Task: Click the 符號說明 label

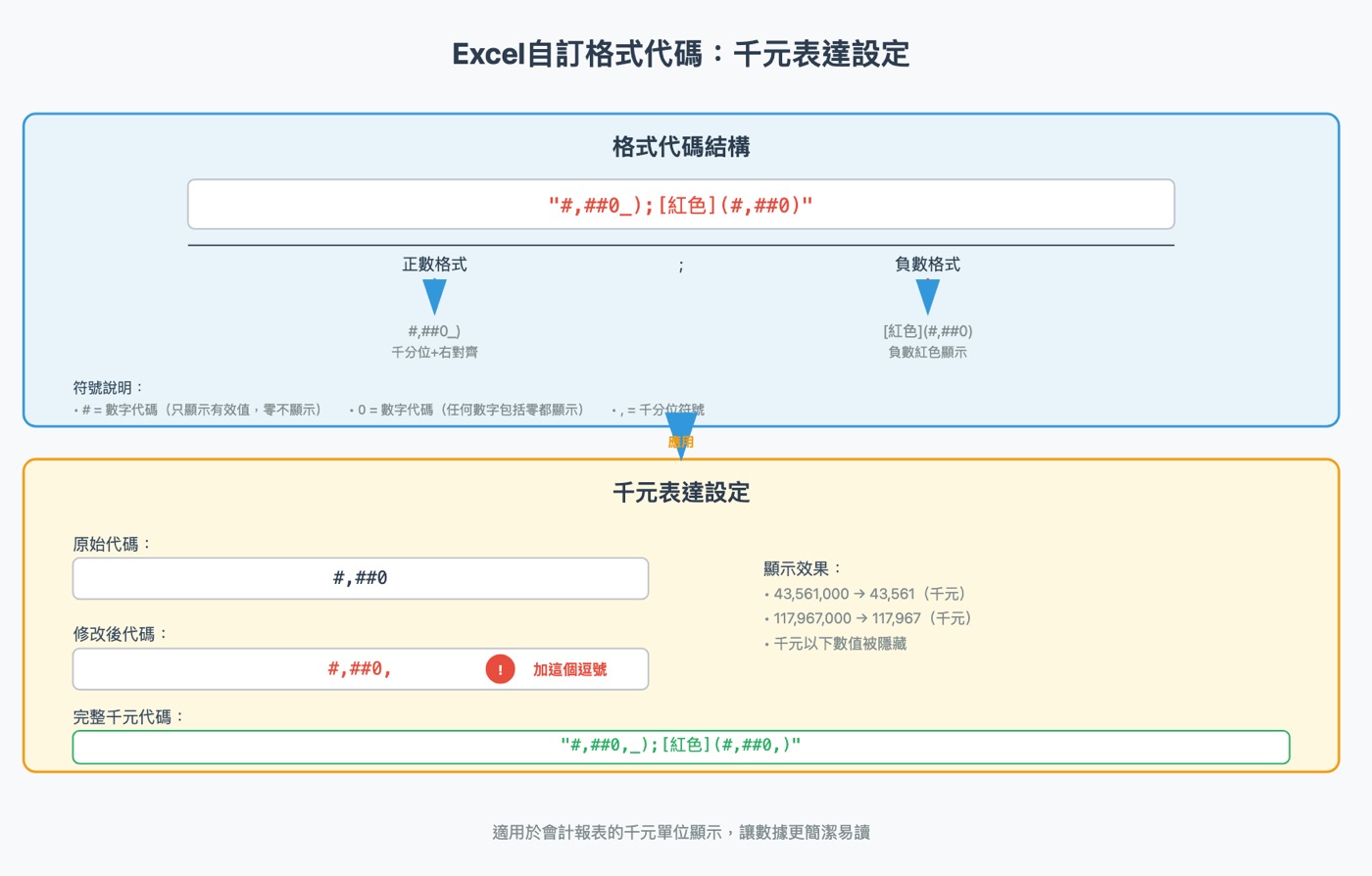Action: (108, 388)
